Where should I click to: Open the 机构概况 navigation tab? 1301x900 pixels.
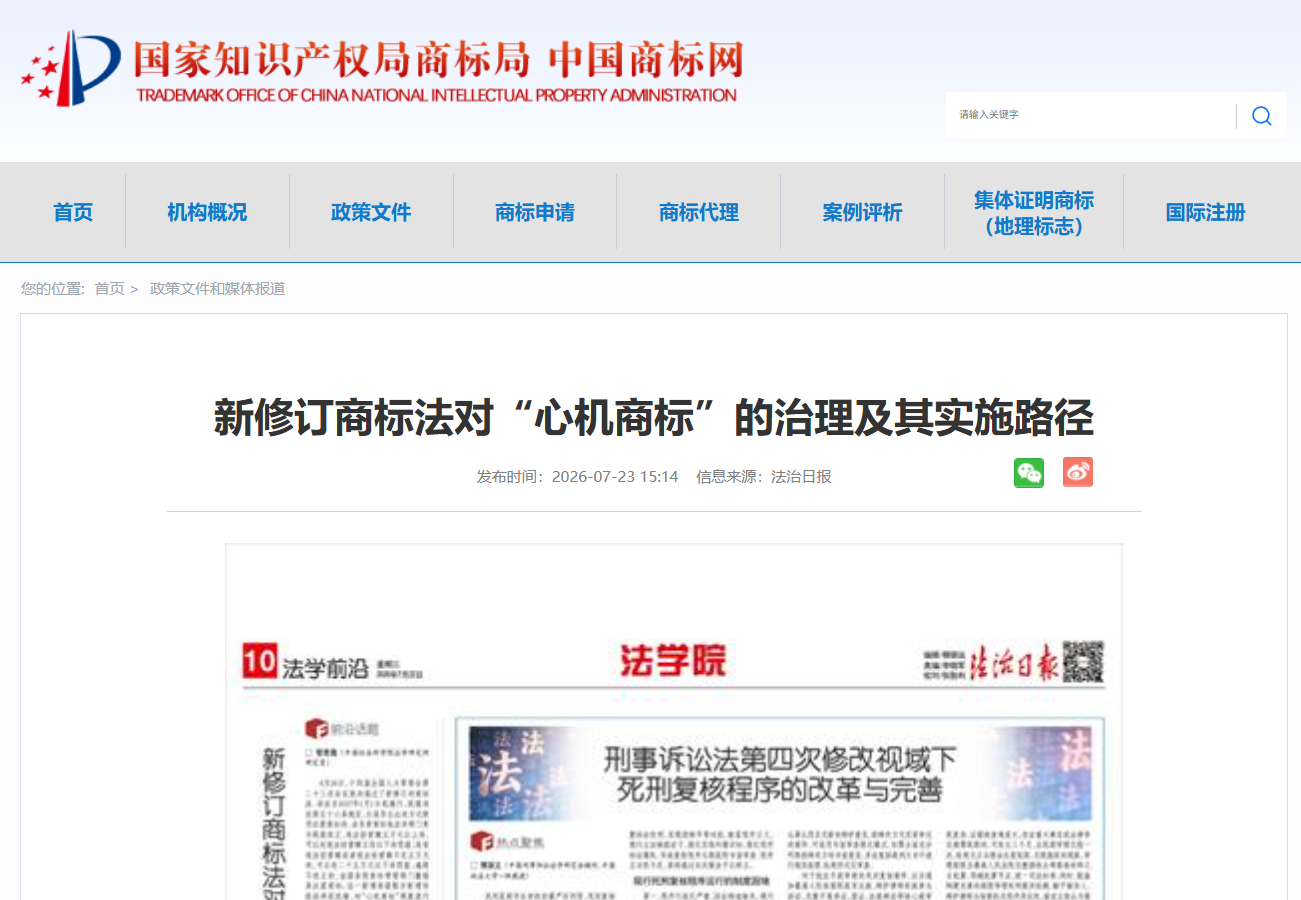point(207,212)
